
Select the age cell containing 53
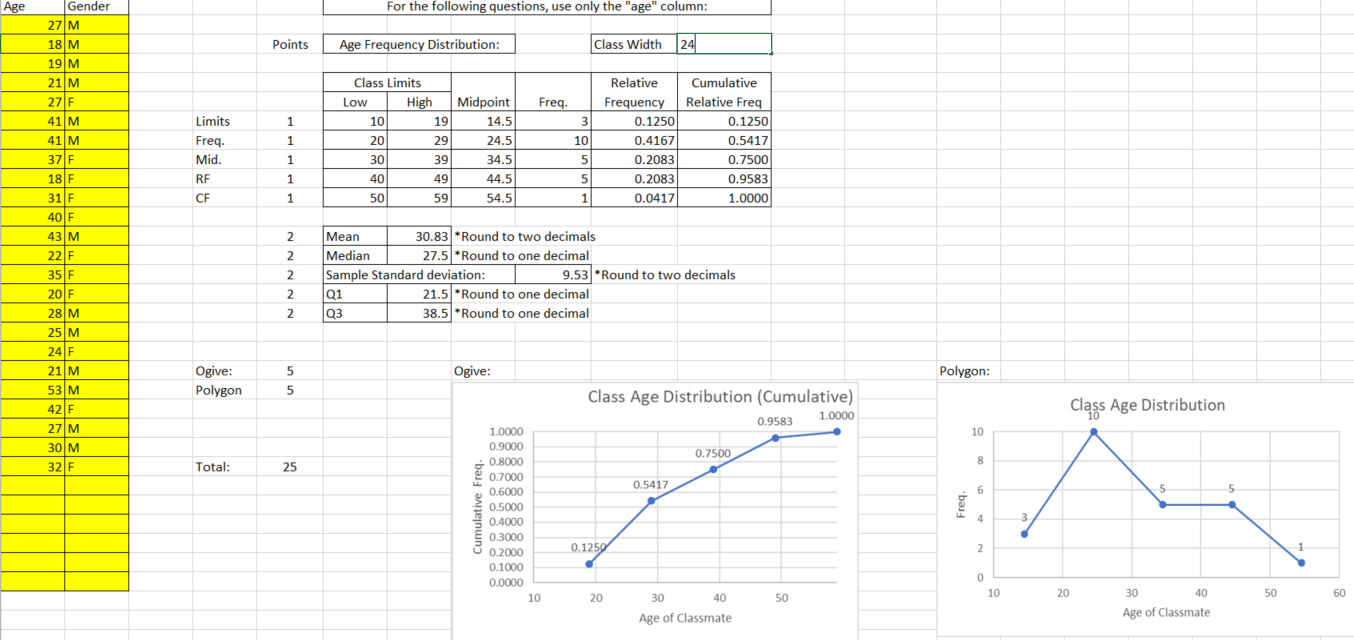33,390
